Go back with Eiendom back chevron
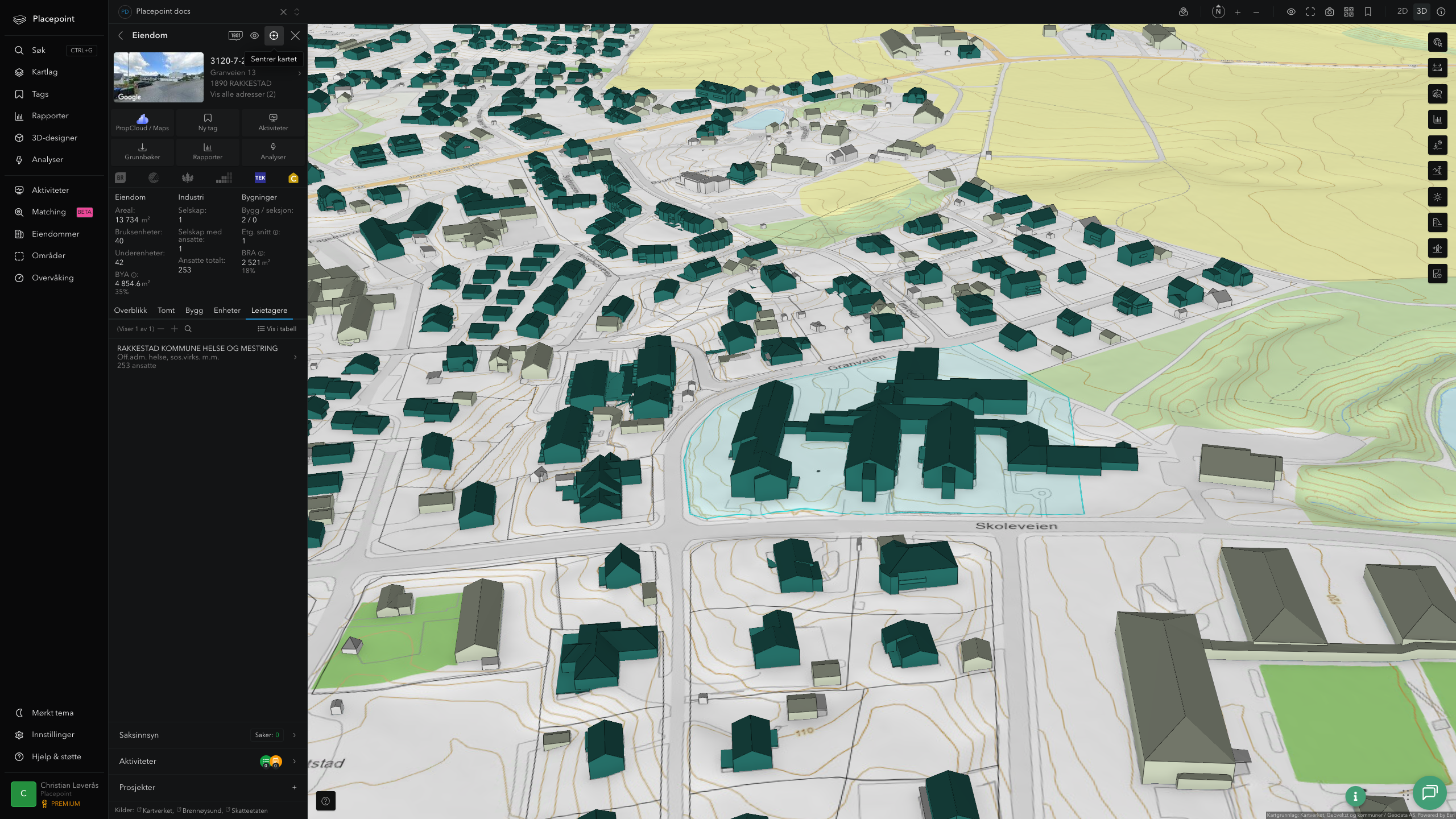The width and height of the screenshot is (1456, 819). click(x=121, y=35)
